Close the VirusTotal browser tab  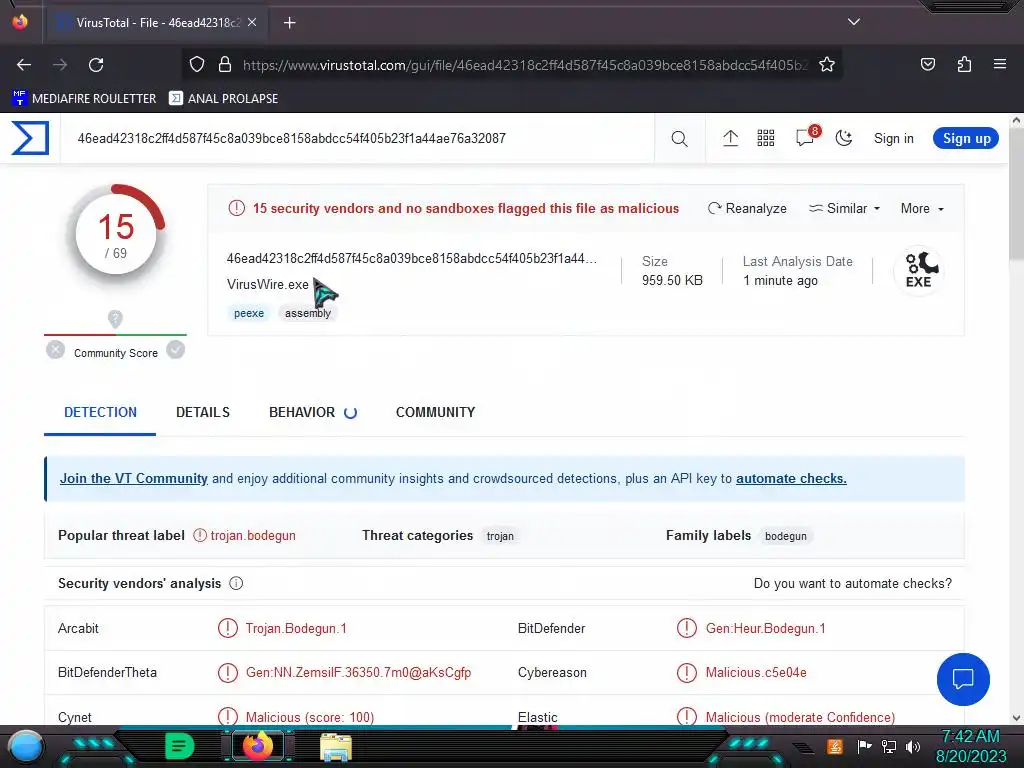[x=252, y=23]
